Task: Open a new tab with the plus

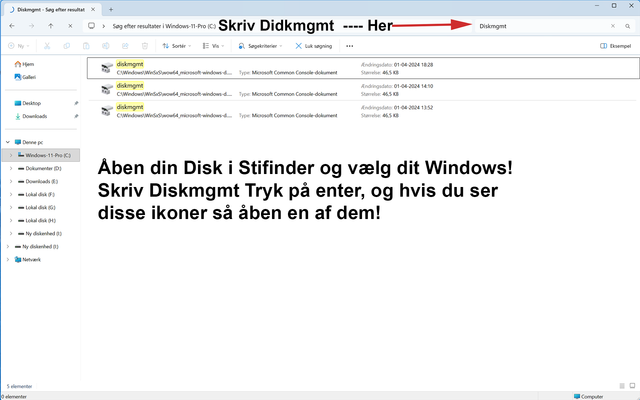Action: coord(111,9)
